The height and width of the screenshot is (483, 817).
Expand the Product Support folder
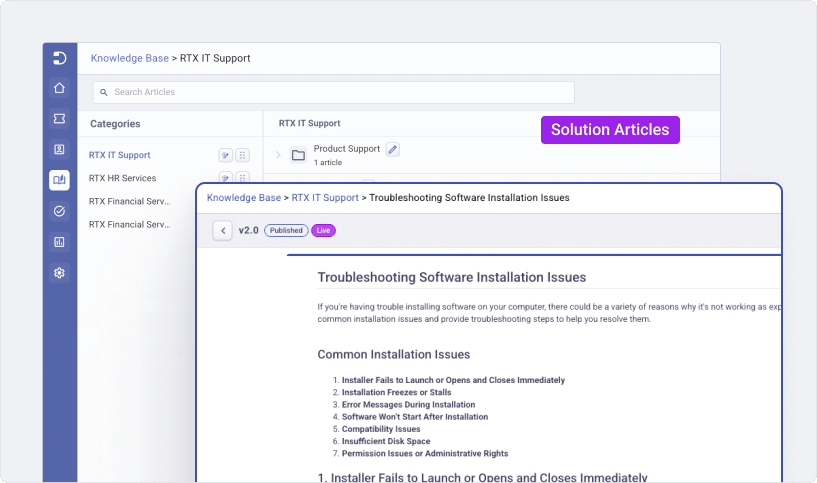(x=278, y=155)
